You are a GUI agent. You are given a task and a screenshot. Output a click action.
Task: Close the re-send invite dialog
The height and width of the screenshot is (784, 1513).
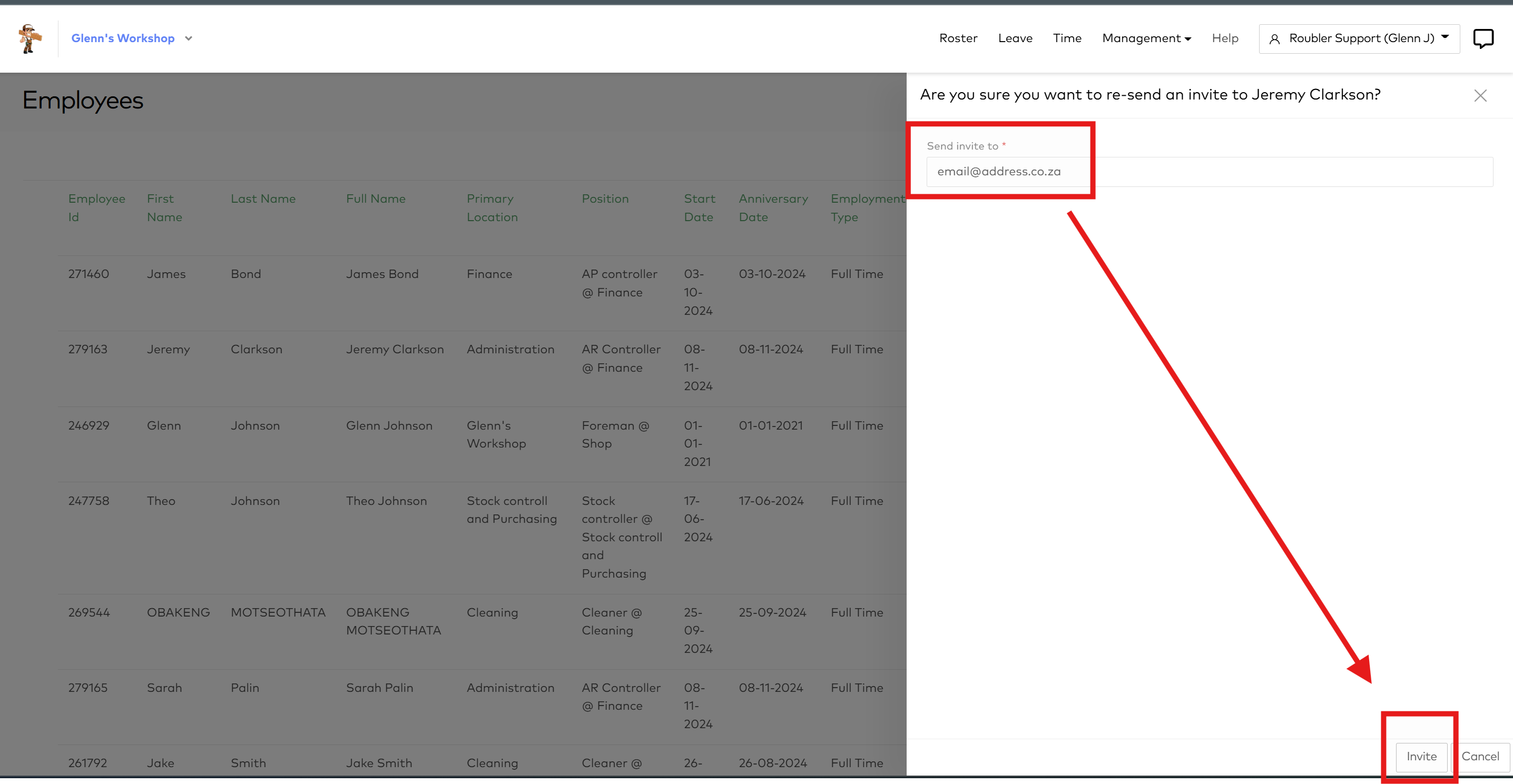pos(1480,95)
